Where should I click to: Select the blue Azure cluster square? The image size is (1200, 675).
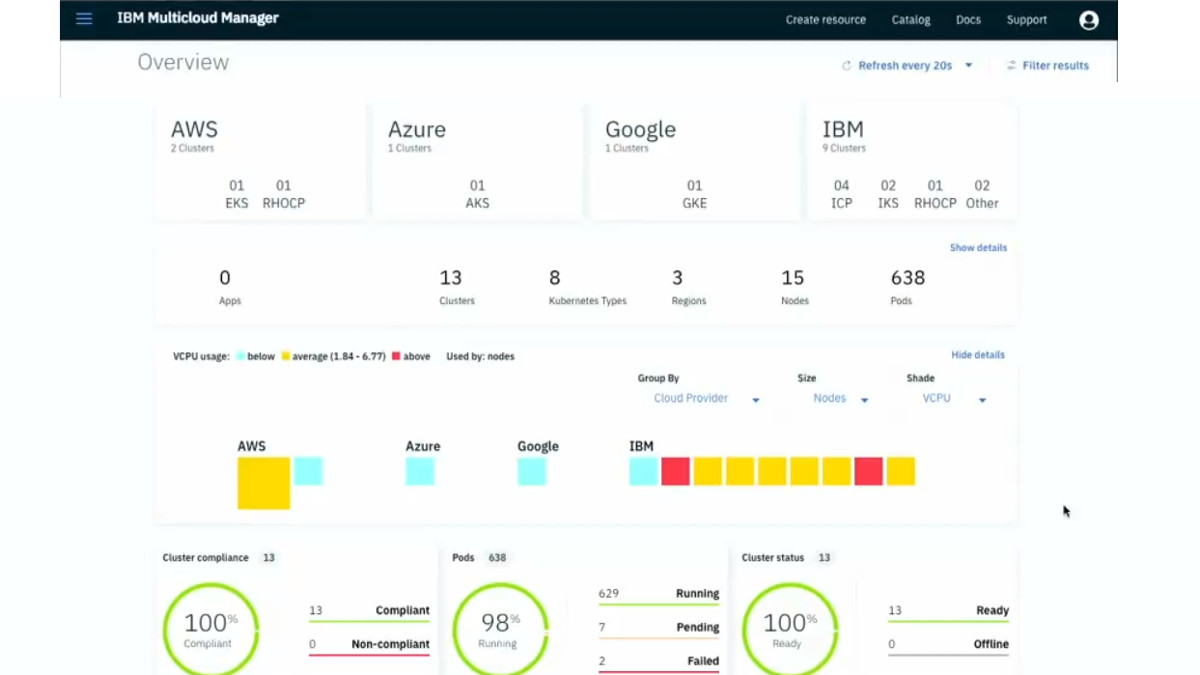point(420,471)
